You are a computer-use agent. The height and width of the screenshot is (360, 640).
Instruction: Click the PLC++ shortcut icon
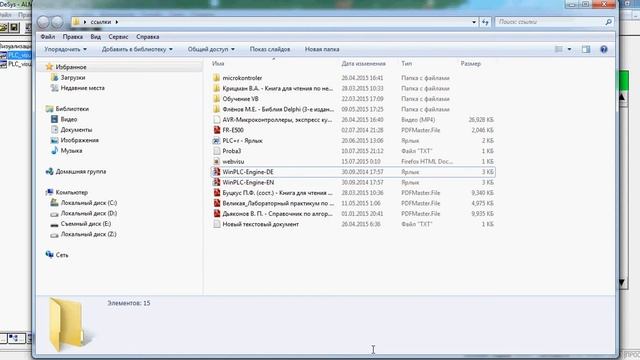[217, 140]
